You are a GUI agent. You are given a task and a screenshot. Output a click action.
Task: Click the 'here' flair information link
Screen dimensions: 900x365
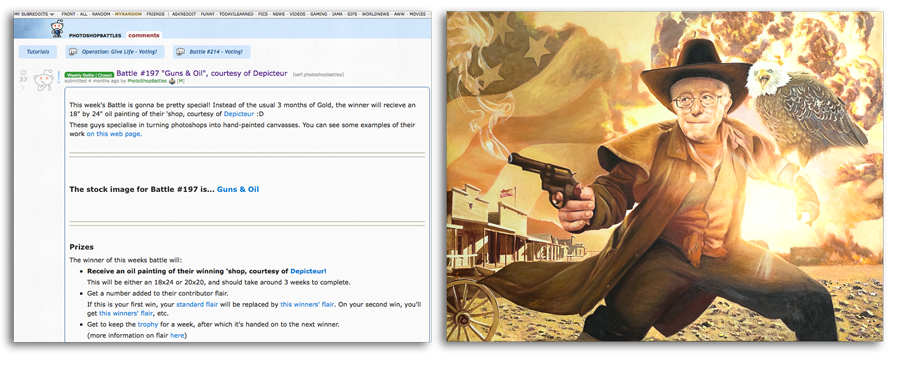coord(177,335)
